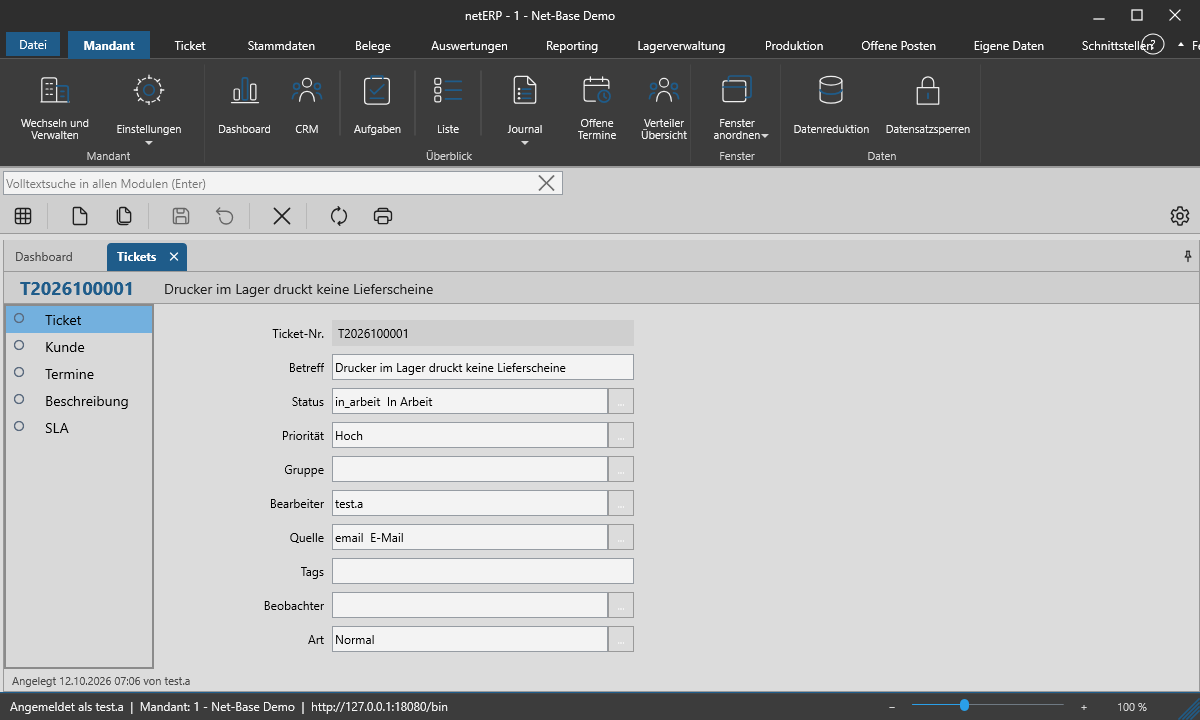Duplicate the record with the copy icon
1200x720 pixels.
(124, 216)
